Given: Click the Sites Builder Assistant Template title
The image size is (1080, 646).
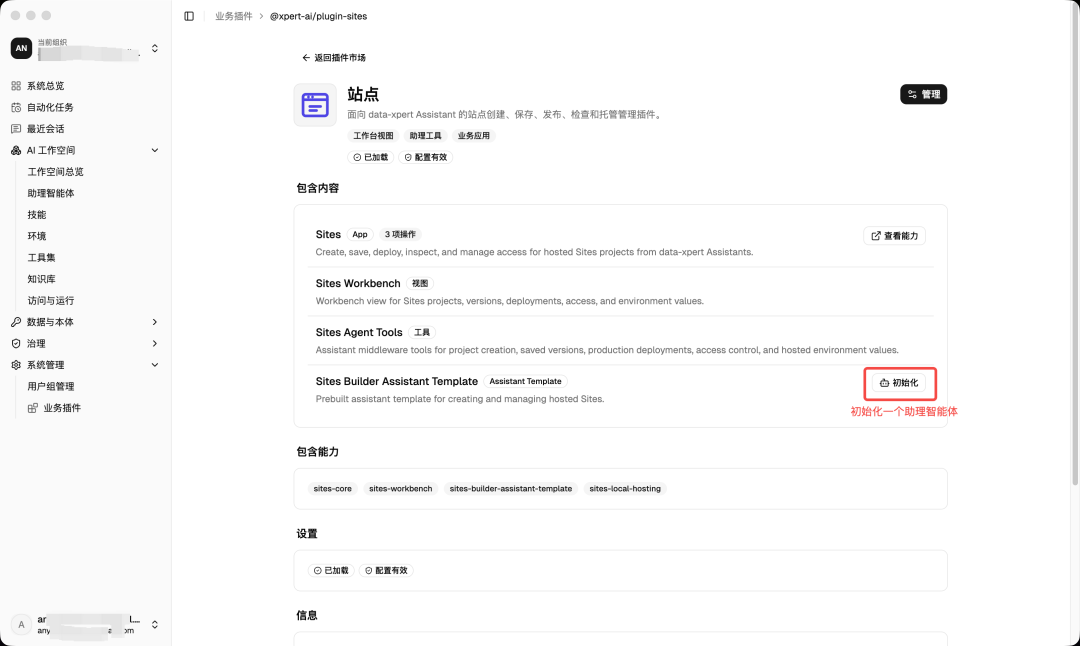Looking at the screenshot, I should click(397, 382).
